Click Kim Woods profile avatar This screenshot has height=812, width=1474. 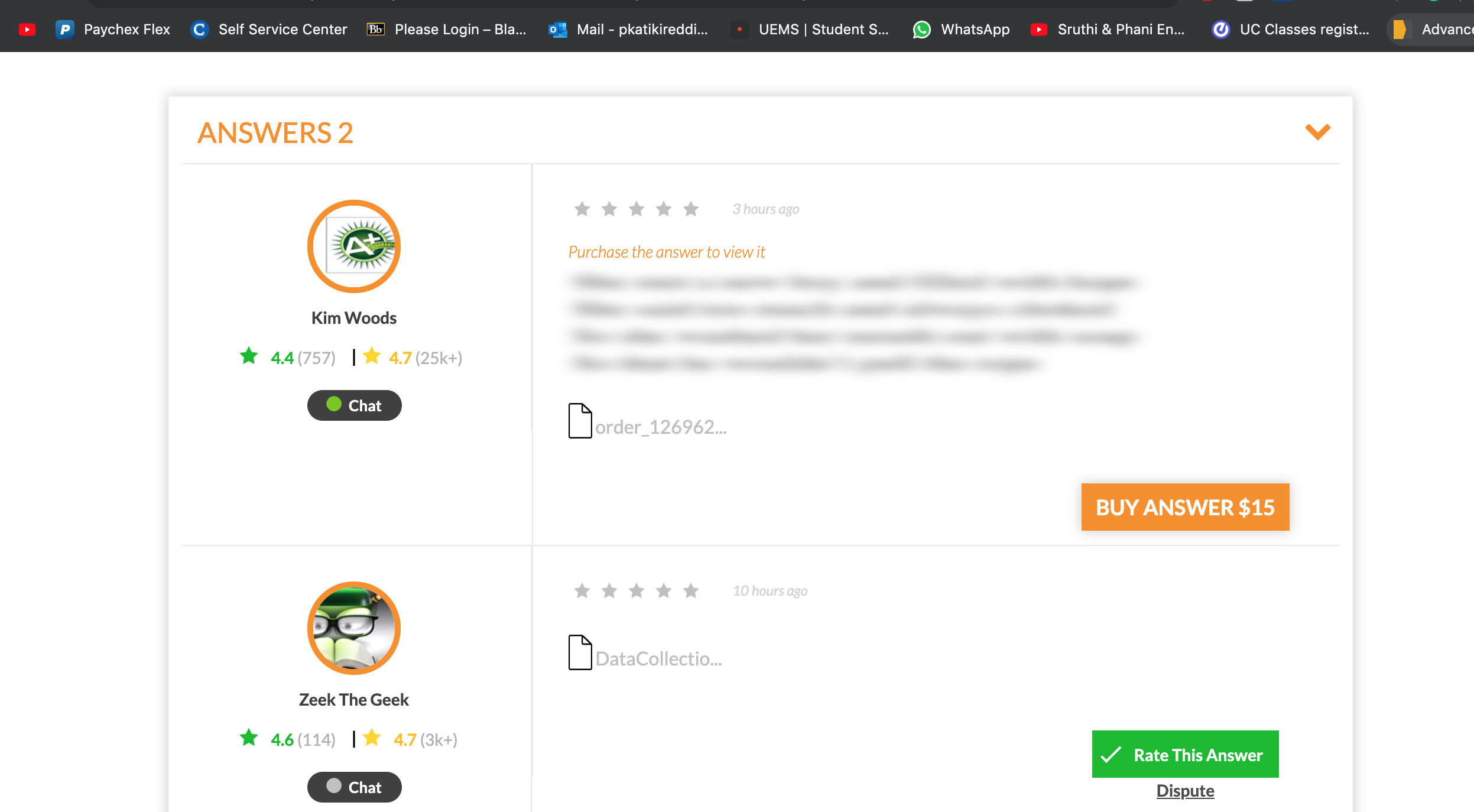coord(353,246)
